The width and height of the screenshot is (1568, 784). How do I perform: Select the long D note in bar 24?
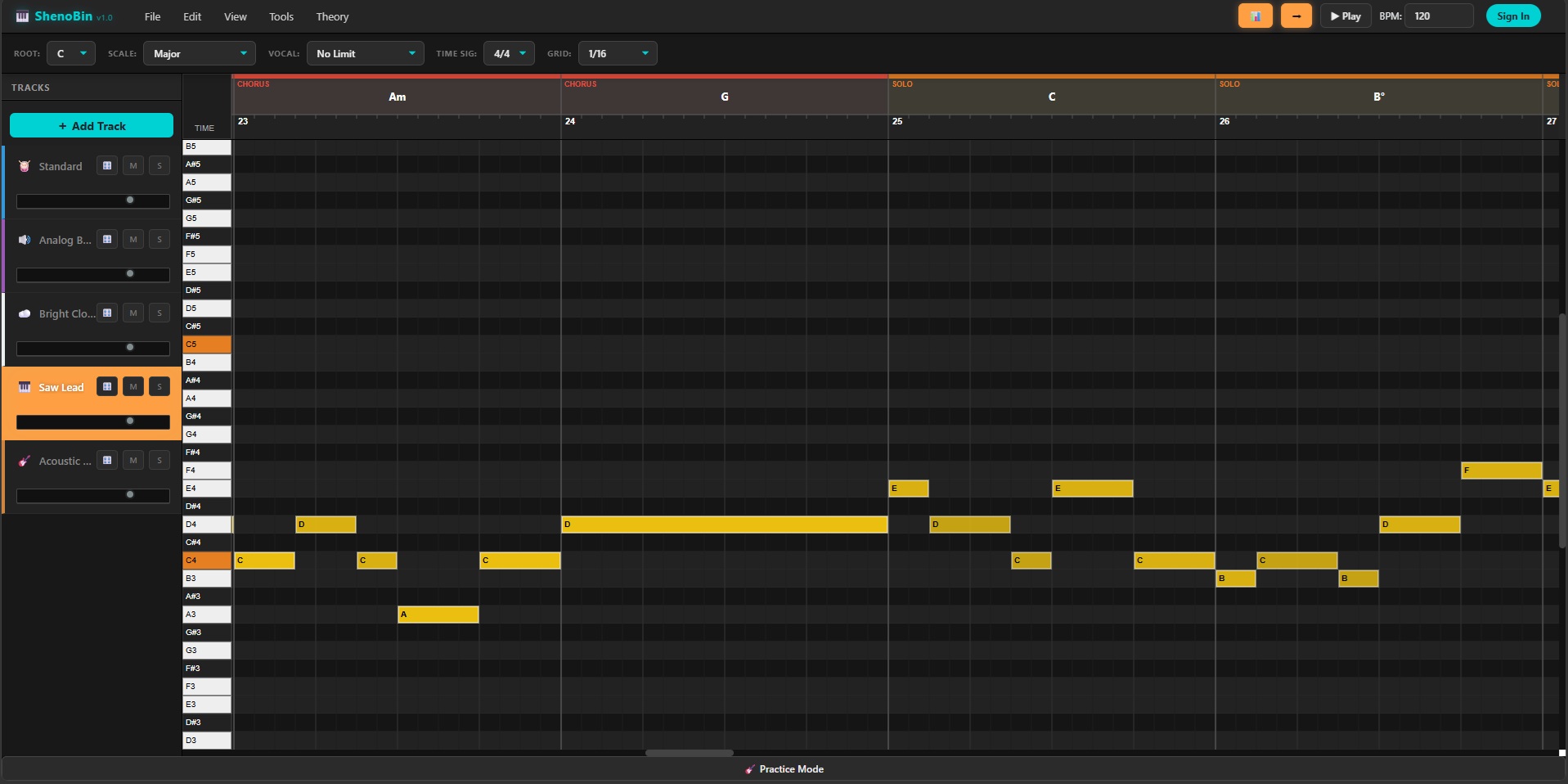[x=725, y=525]
